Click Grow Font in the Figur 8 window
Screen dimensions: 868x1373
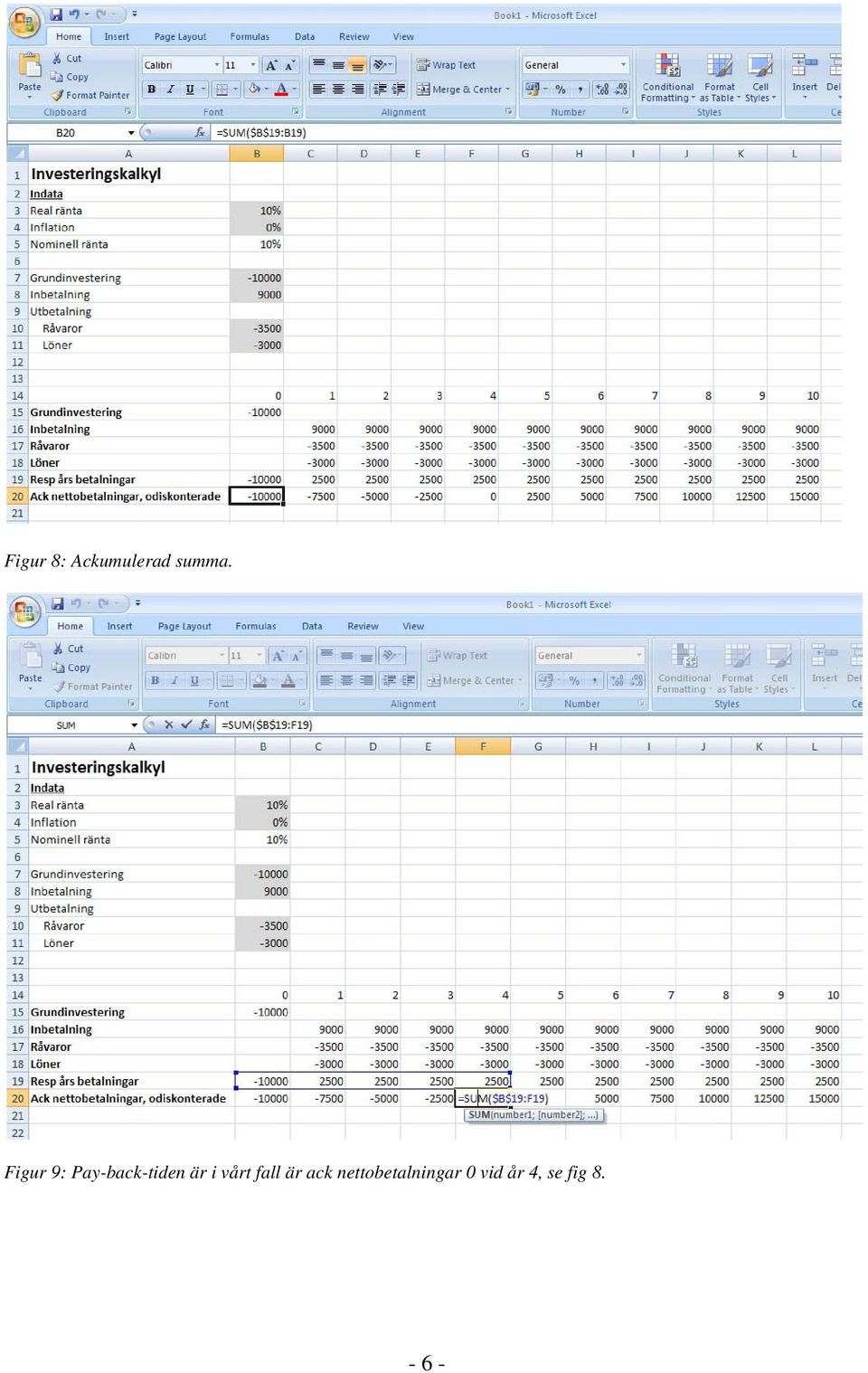pyautogui.click(x=270, y=65)
